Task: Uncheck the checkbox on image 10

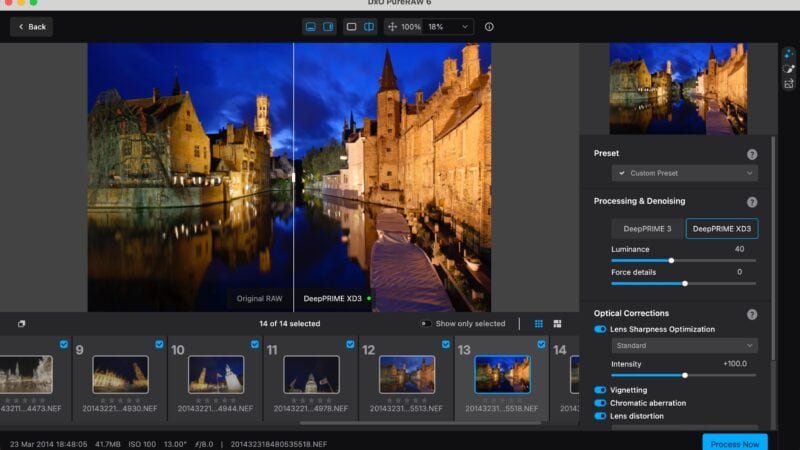Action: coord(255,344)
